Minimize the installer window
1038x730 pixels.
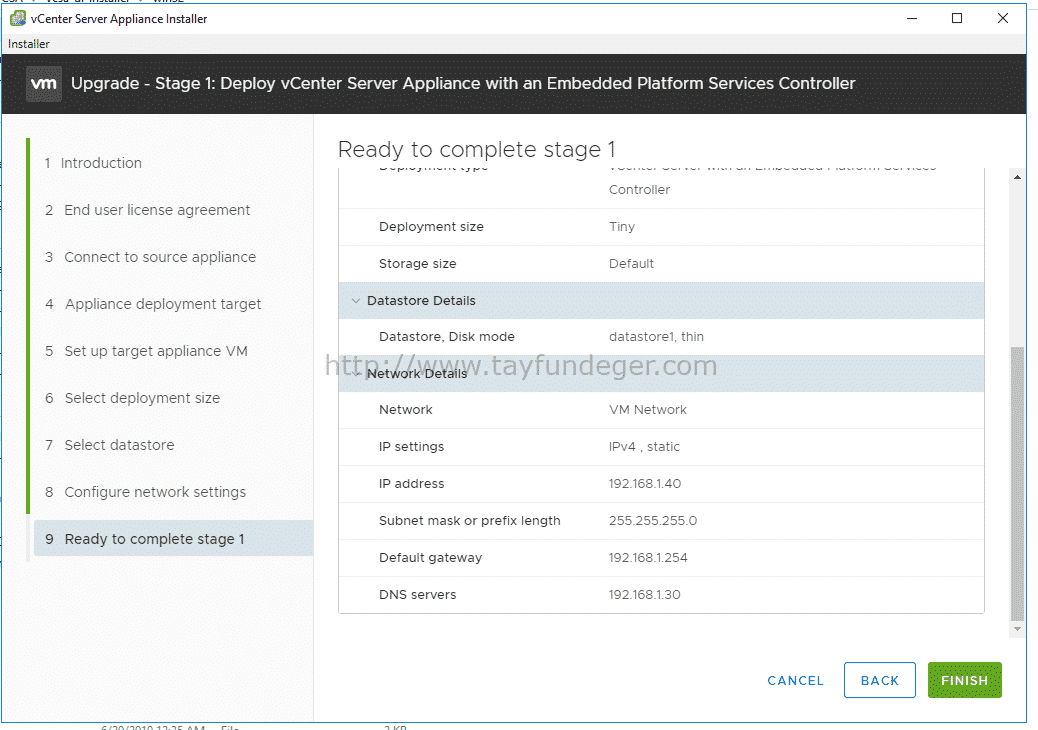(912, 19)
